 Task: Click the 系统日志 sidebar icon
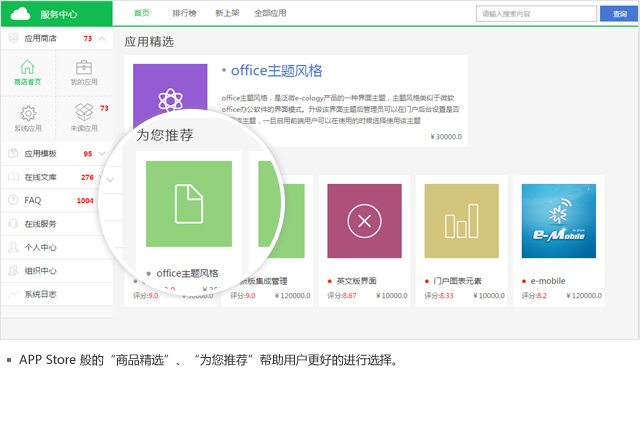(13, 295)
